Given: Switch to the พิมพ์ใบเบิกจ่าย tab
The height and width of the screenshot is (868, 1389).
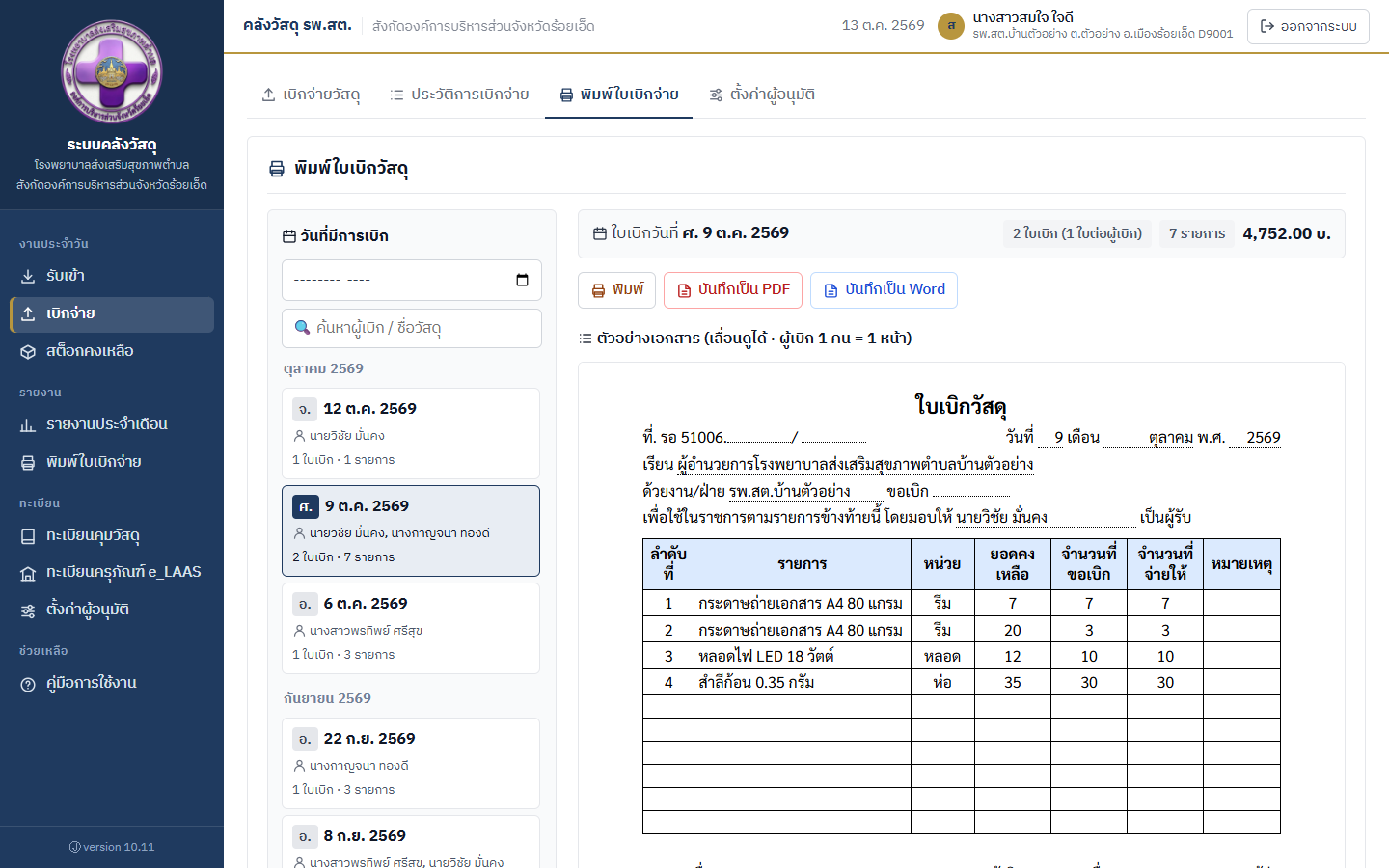Looking at the screenshot, I should 619,95.
